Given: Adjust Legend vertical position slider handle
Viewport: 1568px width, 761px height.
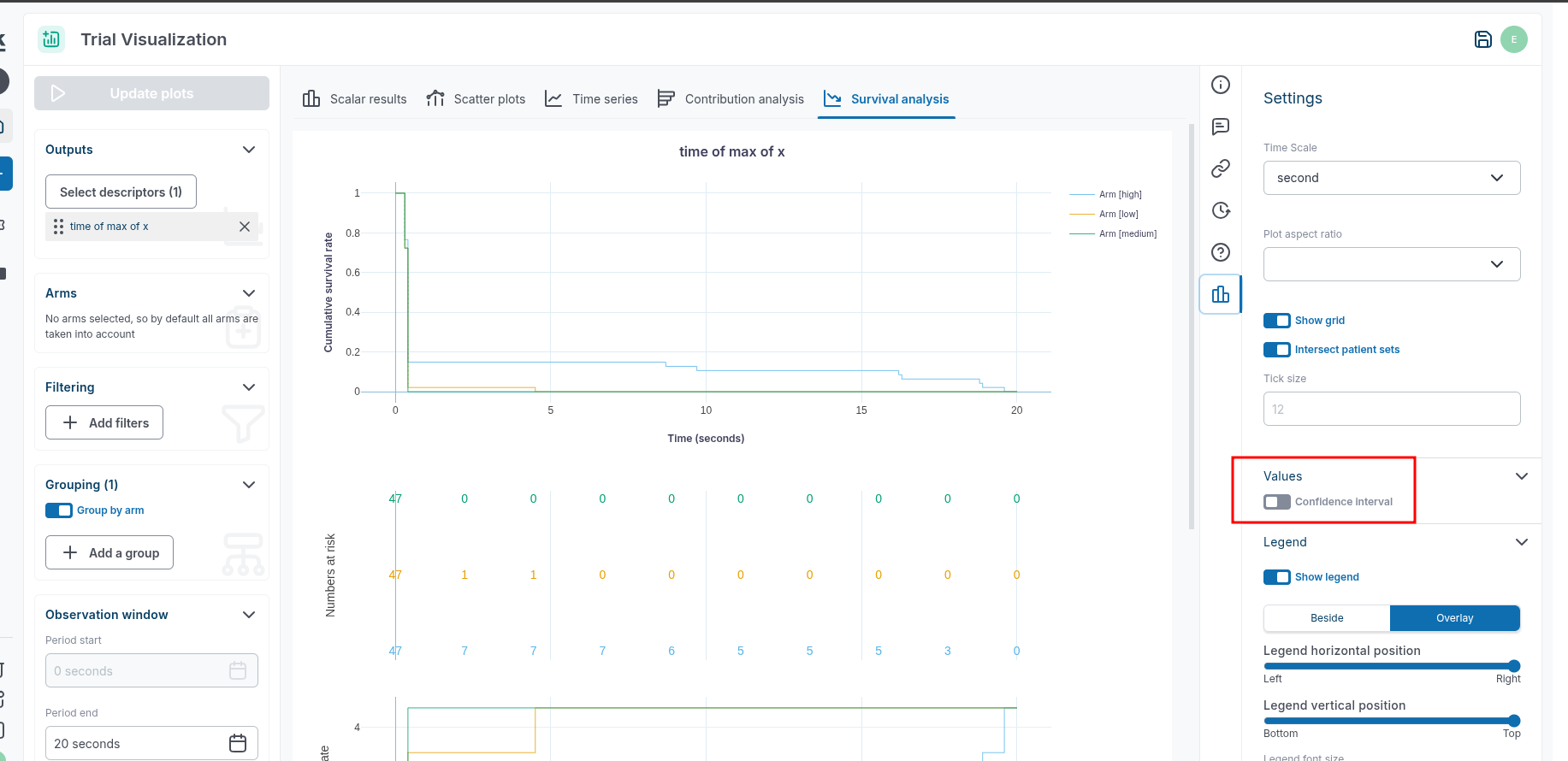Looking at the screenshot, I should click(x=1514, y=721).
